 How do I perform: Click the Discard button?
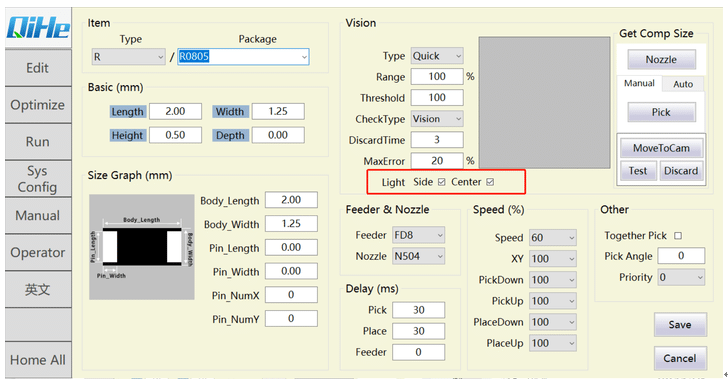(x=681, y=171)
